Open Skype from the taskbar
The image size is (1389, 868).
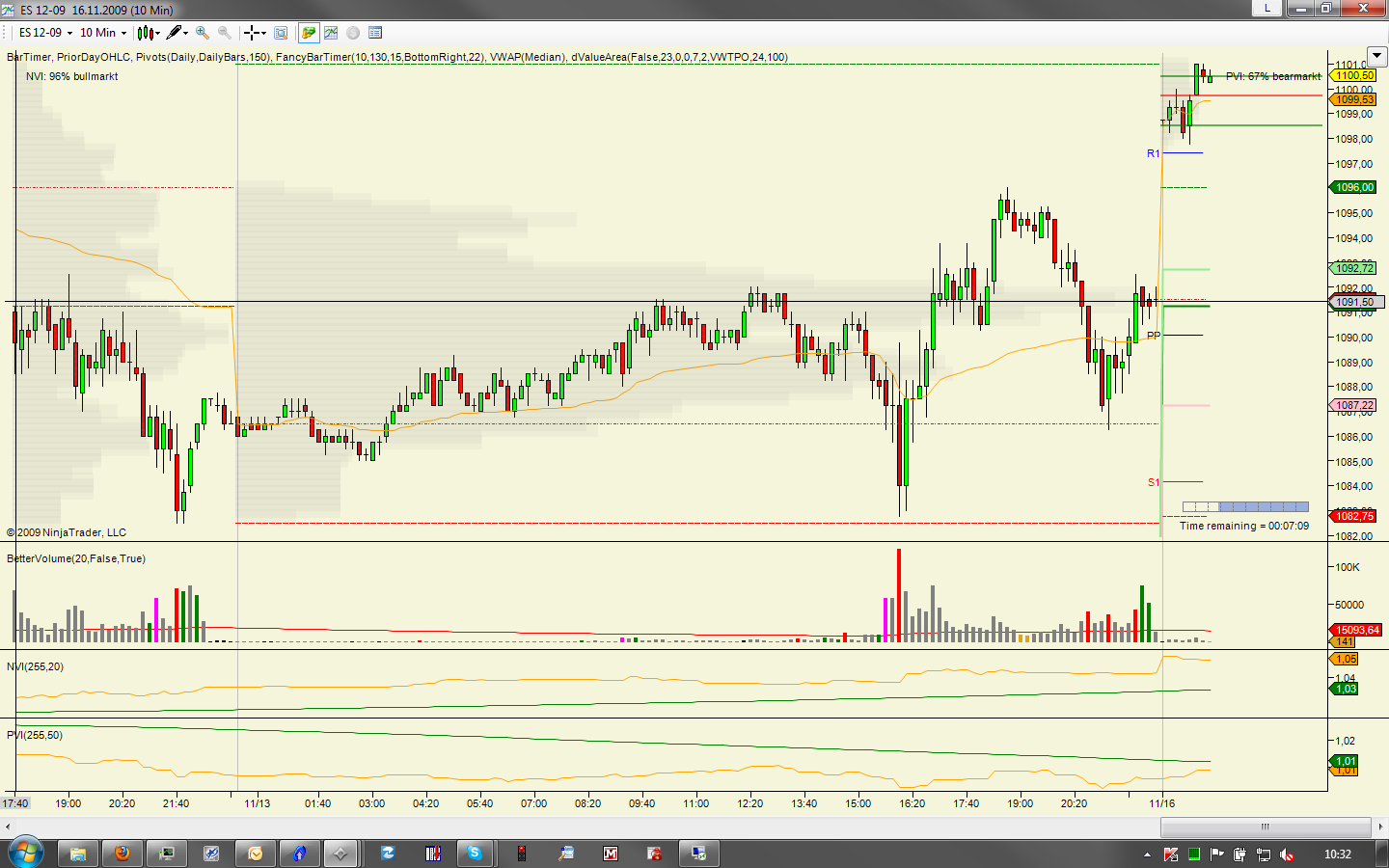(x=475, y=854)
